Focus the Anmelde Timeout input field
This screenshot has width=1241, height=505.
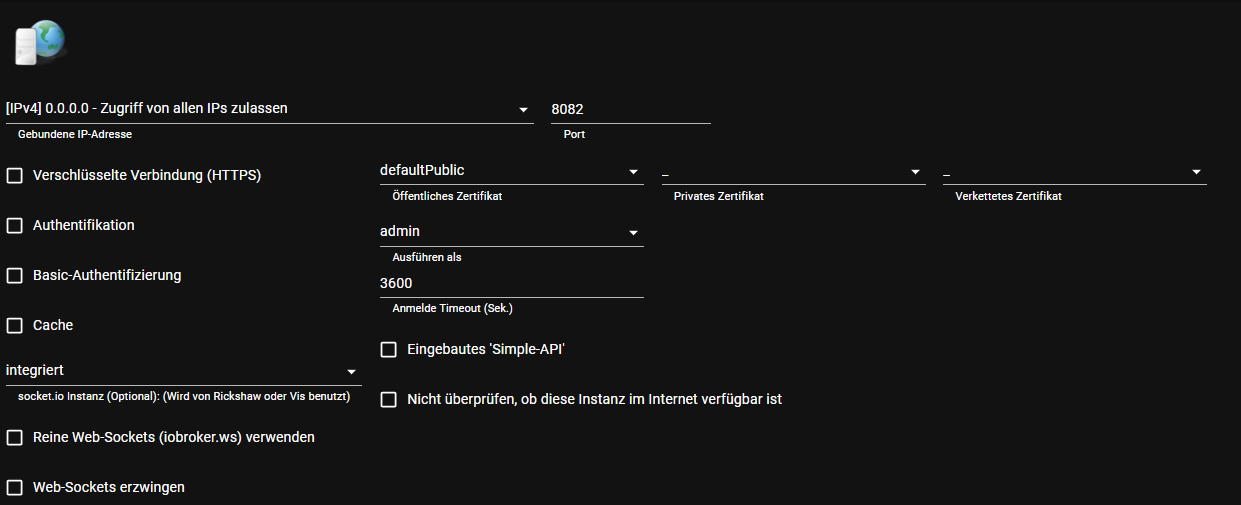pos(510,283)
